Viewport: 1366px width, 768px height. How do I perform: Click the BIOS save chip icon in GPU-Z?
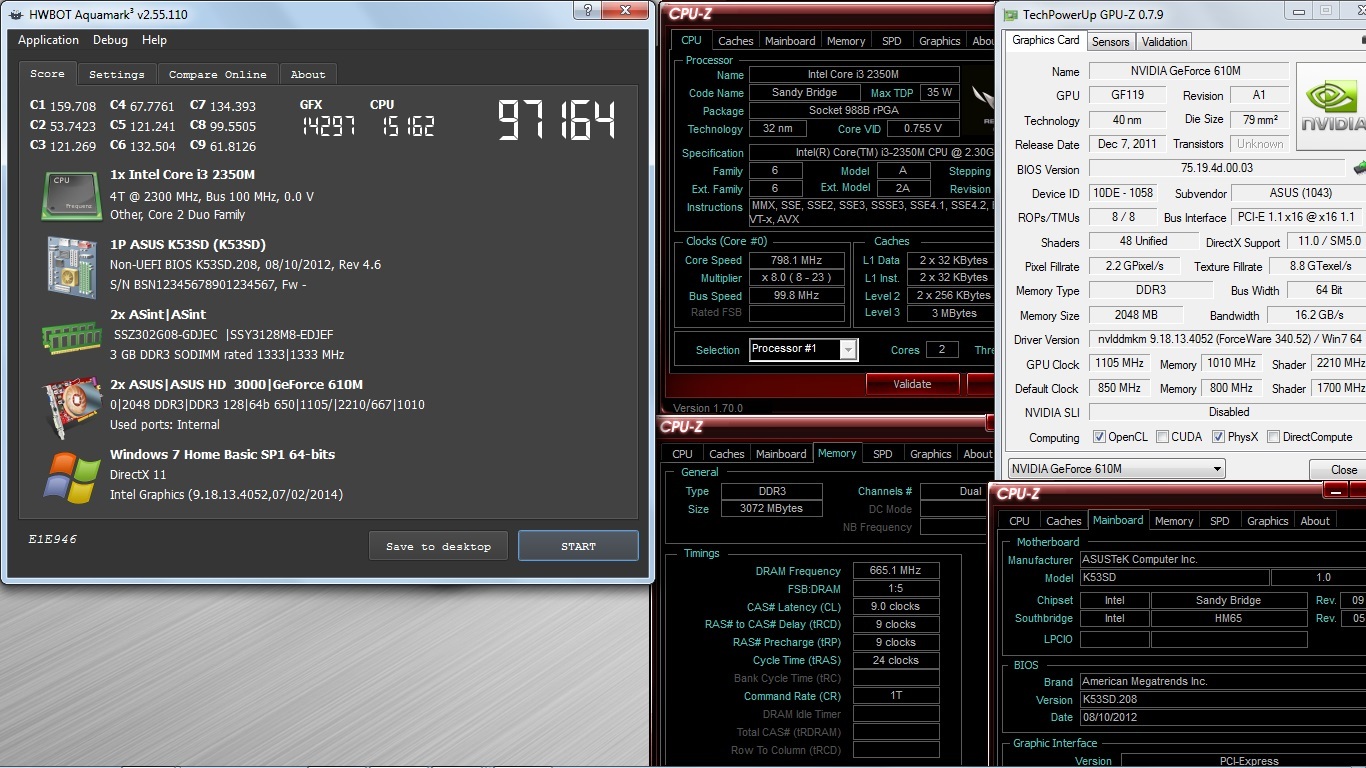(x=1359, y=168)
